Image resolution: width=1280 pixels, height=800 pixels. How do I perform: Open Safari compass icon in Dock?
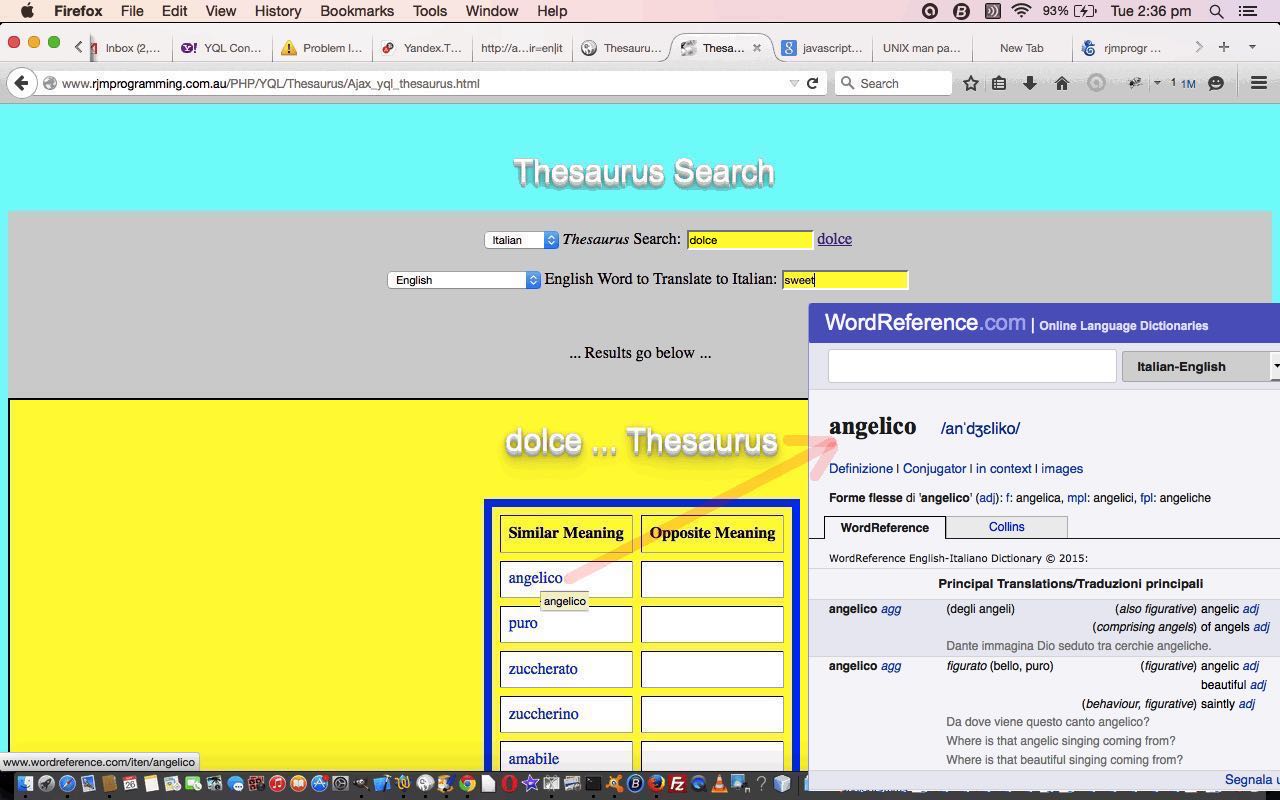point(67,783)
